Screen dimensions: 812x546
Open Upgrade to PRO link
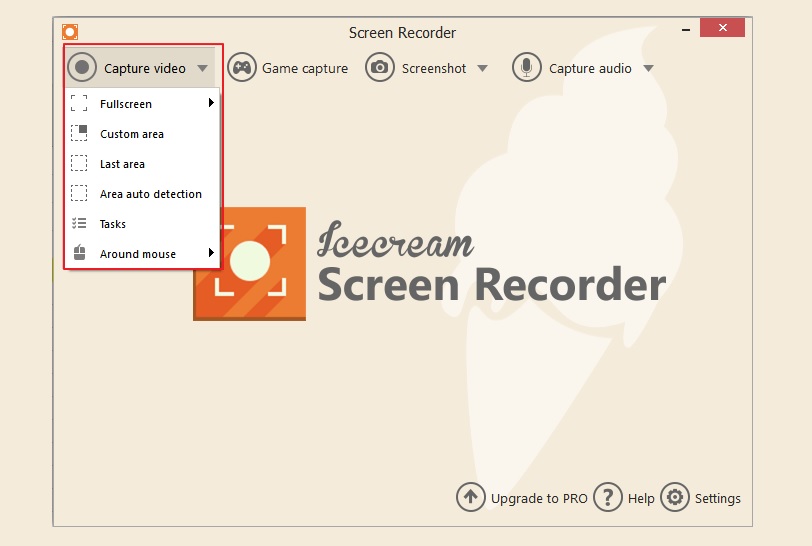coord(539,498)
